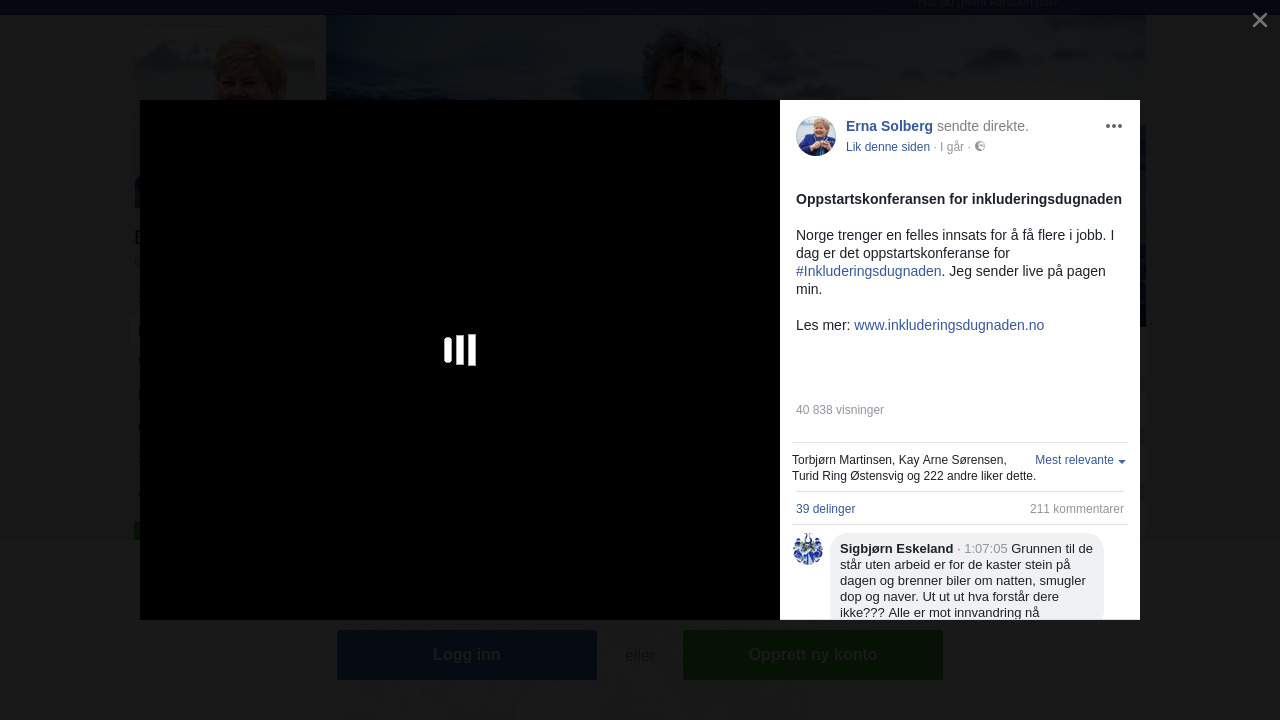Expand the 'Mest relevante' comment sorting dropdown
Screen dimensions: 1280x720
(x=1080, y=460)
